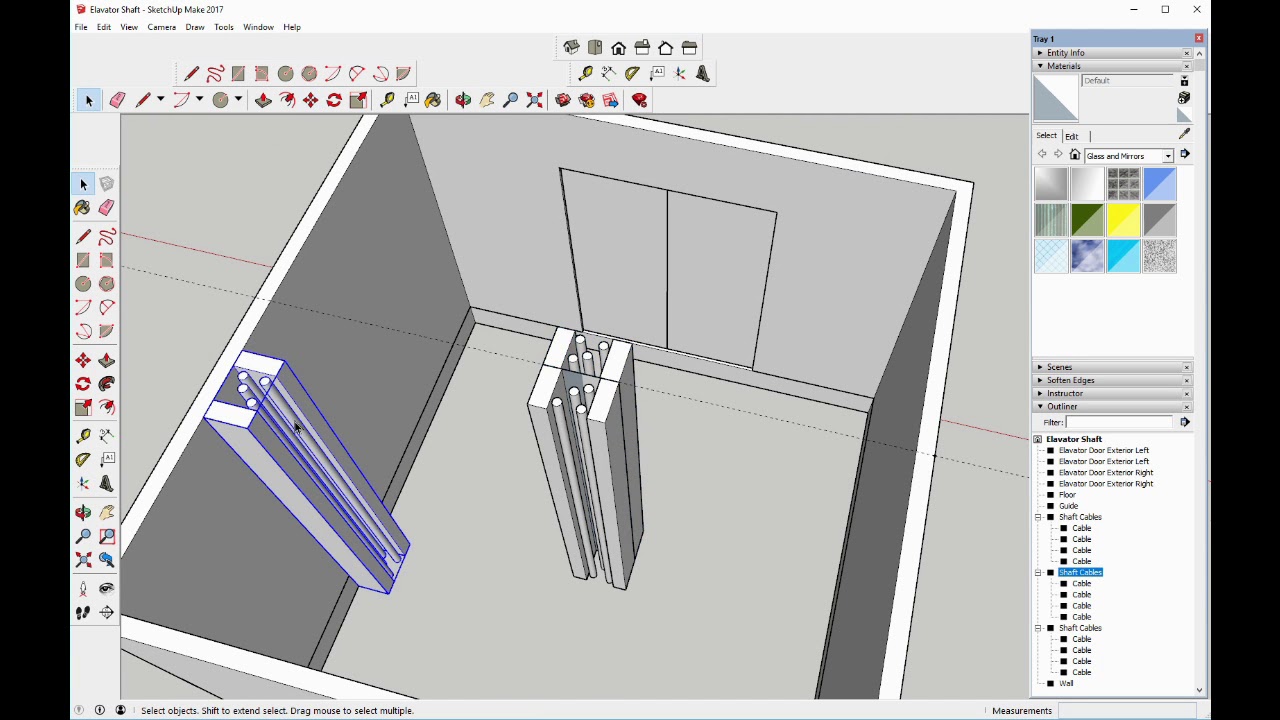The height and width of the screenshot is (720, 1280).
Task: Click the Create Material icon
Action: coord(1184,98)
